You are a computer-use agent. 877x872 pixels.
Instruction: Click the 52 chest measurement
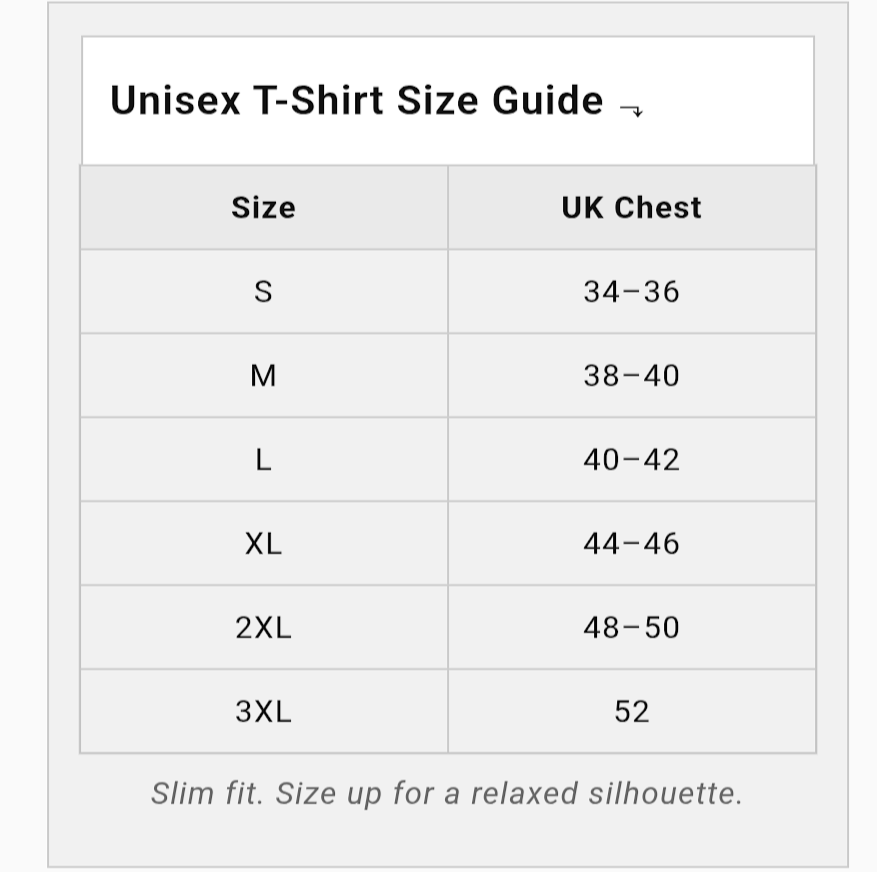631,711
